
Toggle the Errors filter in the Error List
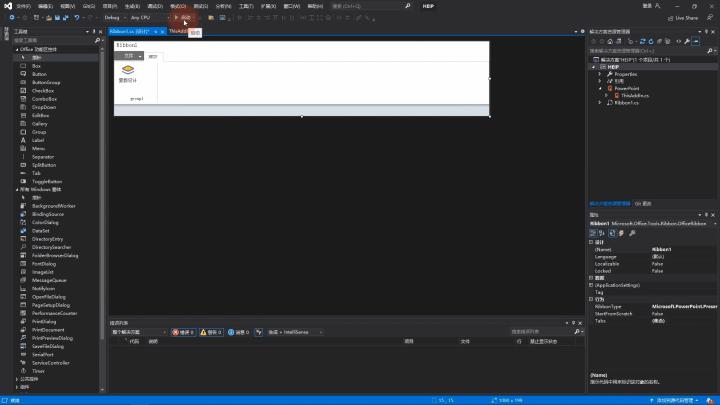coord(183,332)
